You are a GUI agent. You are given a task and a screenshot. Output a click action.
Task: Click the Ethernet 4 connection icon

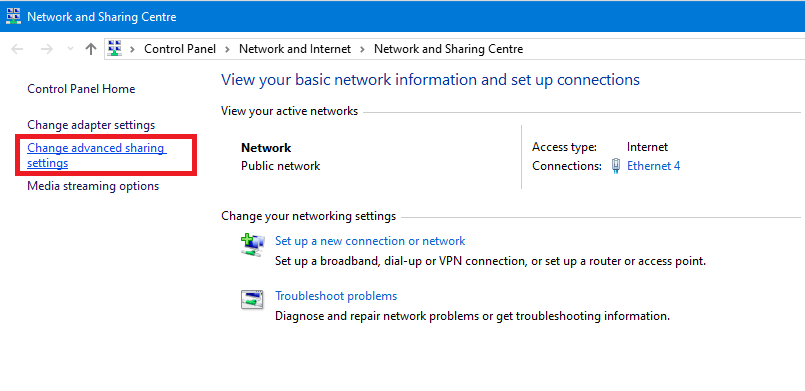tap(616, 166)
